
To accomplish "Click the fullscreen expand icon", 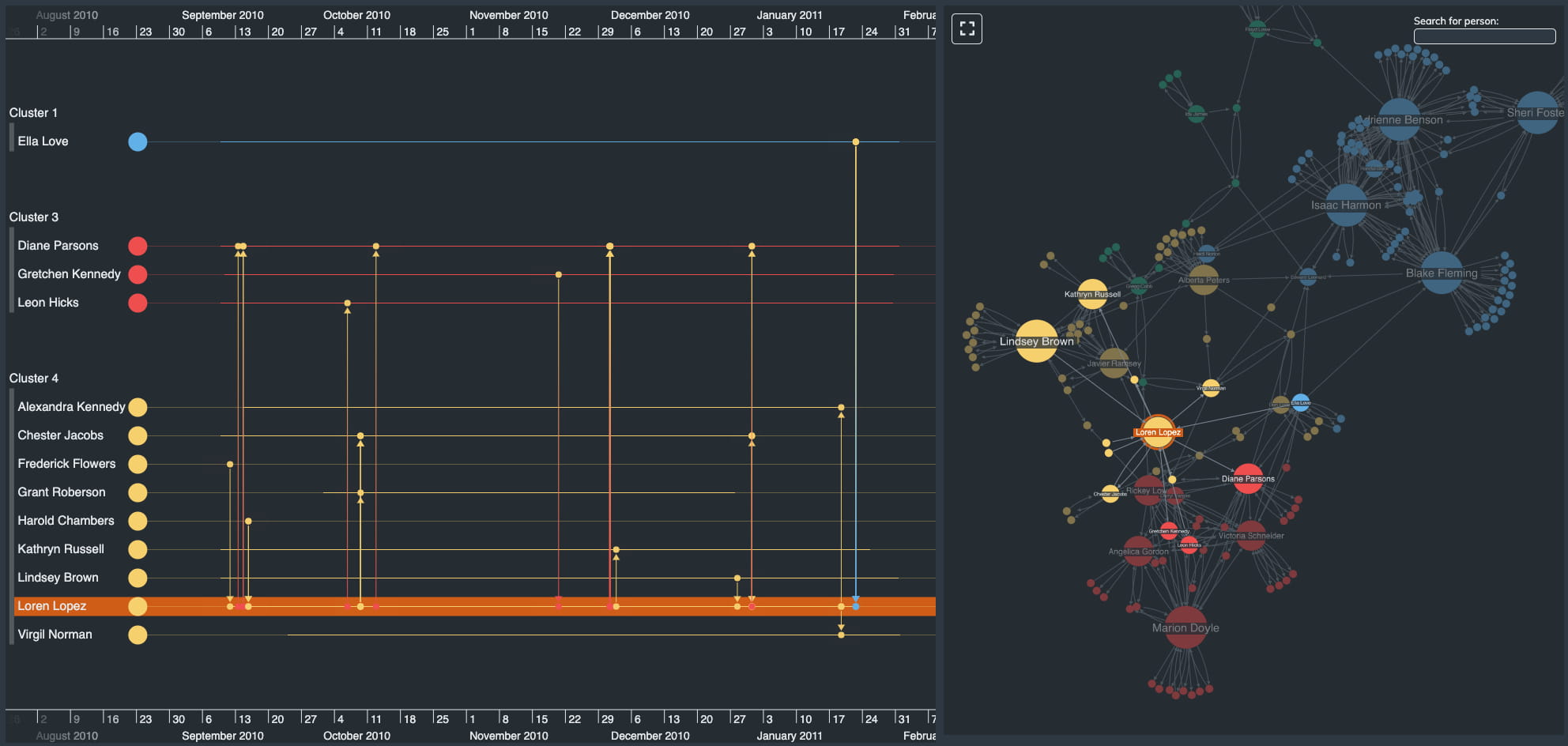I will point(967,29).
